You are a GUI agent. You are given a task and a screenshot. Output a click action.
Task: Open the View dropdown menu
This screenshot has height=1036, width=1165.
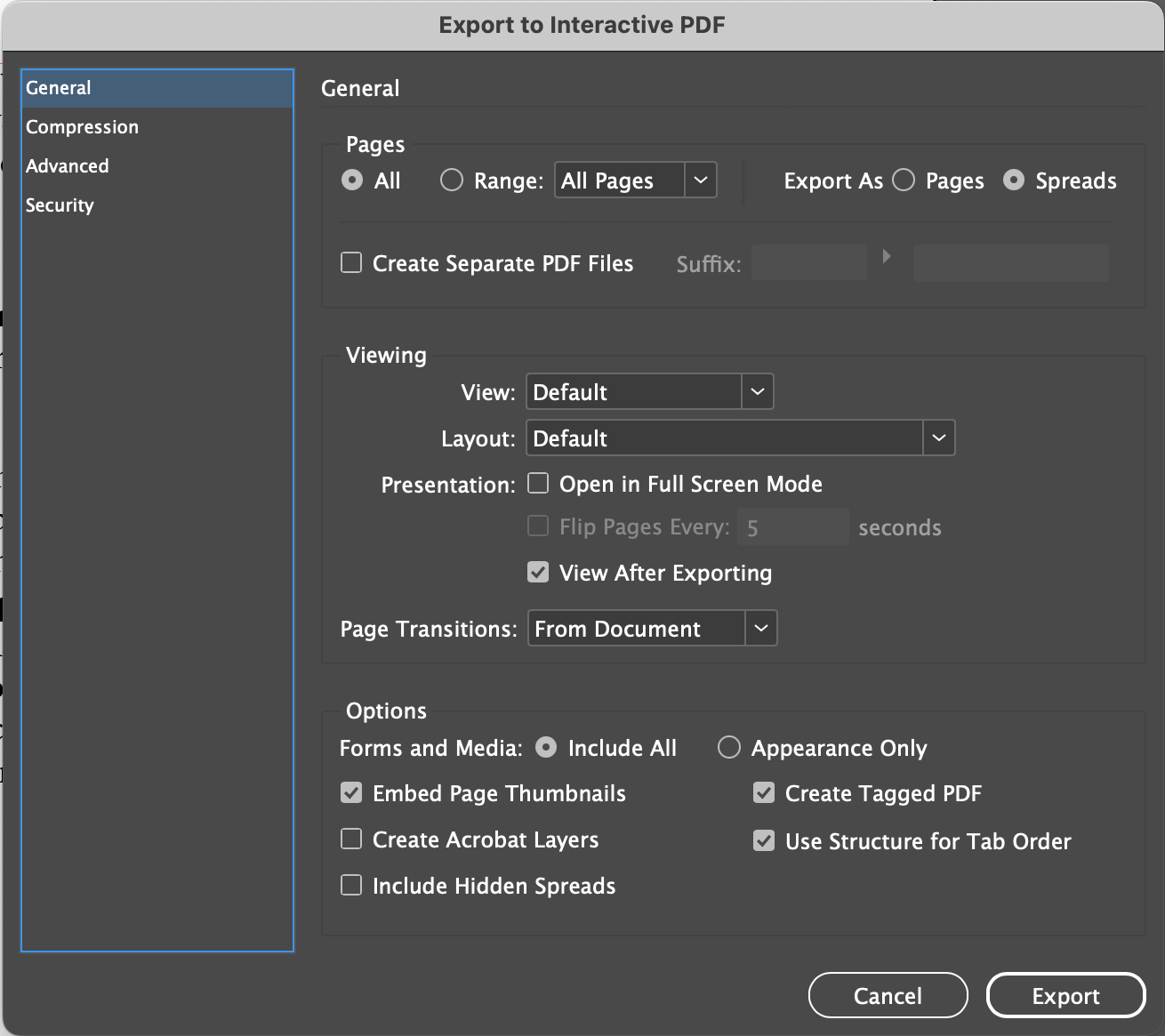[x=757, y=392]
